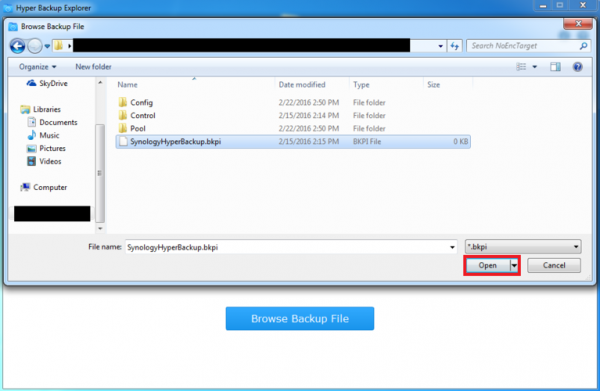Click the BKPI File type cell

point(367,142)
